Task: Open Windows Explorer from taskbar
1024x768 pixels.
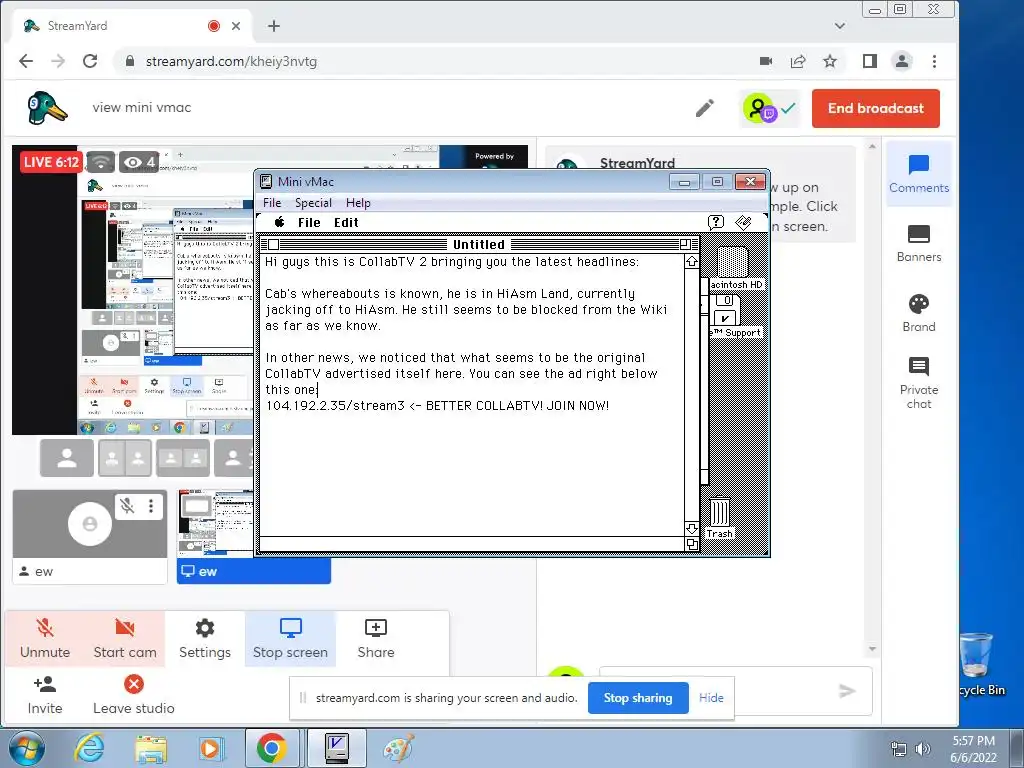Action: (x=150, y=748)
